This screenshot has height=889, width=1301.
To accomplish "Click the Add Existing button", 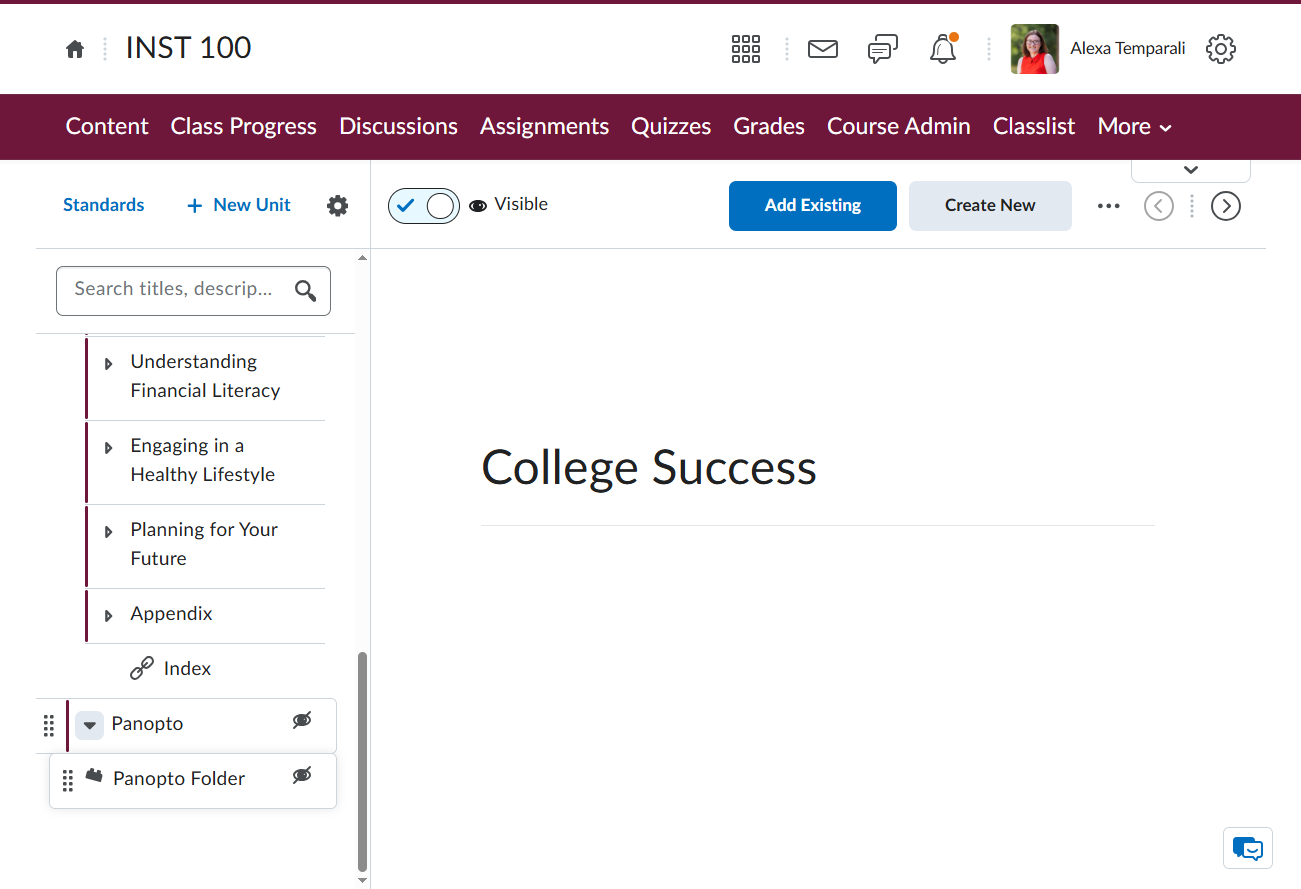I will 813,206.
